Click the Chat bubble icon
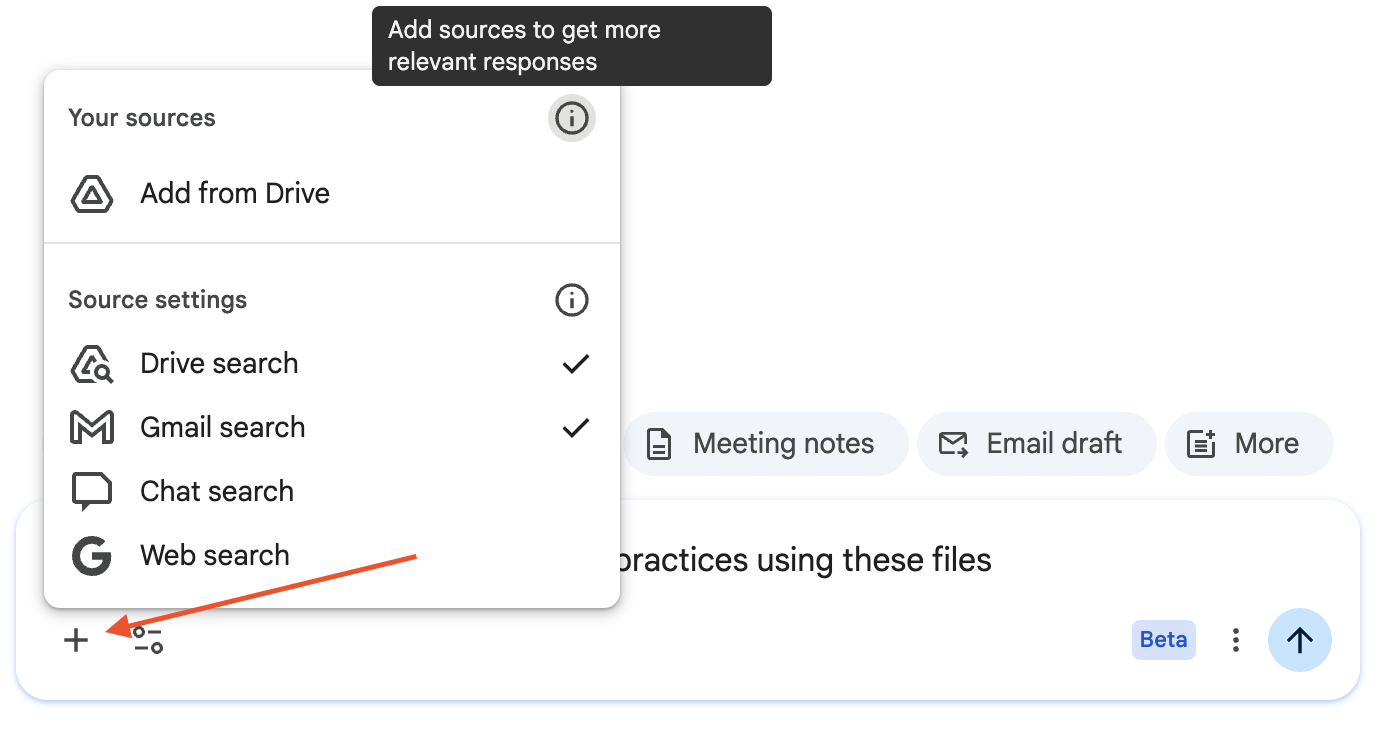The image size is (1382, 730). (x=91, y=492)
